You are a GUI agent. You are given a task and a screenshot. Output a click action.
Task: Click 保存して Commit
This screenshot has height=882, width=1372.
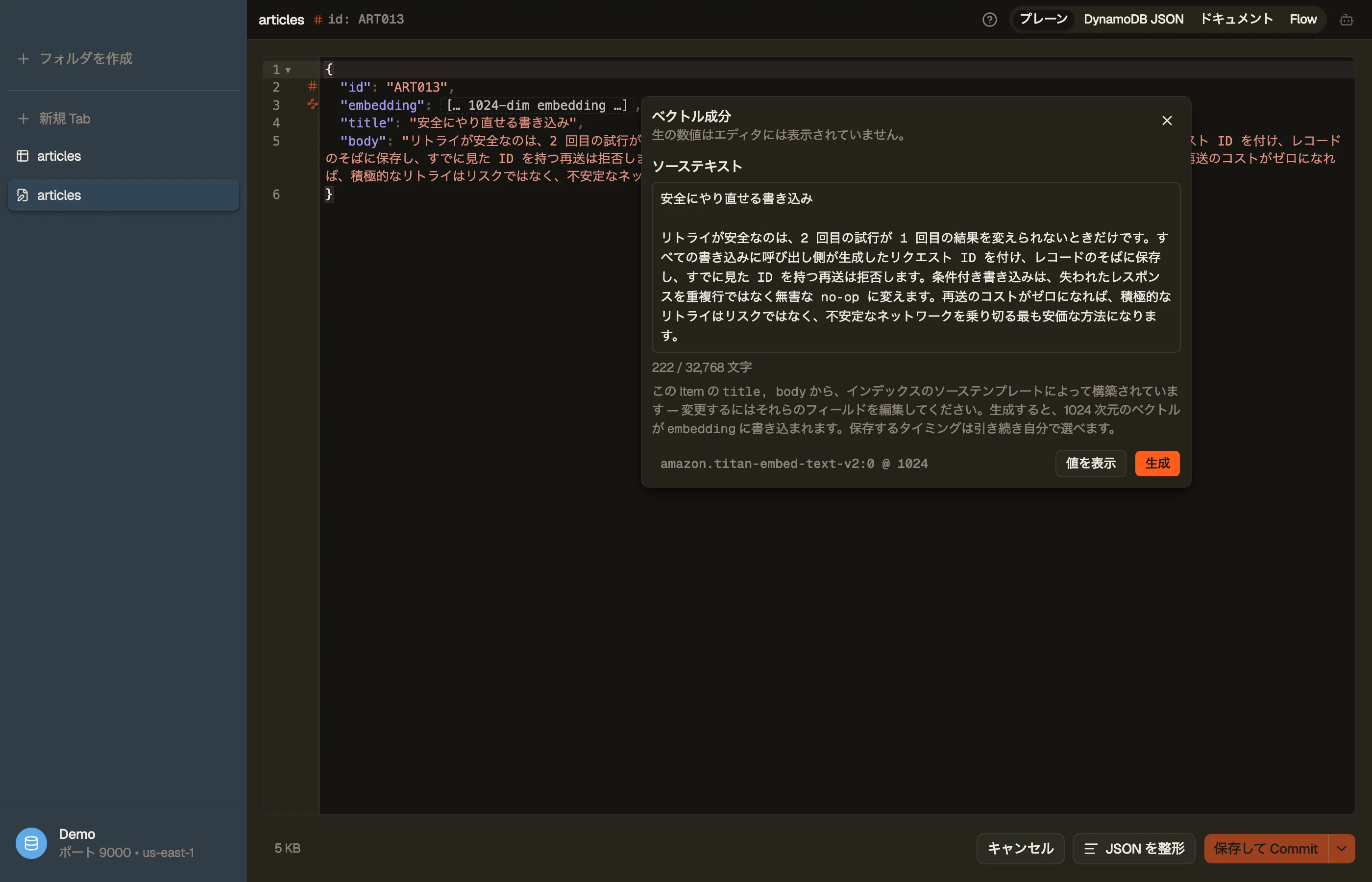[1266, 848]
